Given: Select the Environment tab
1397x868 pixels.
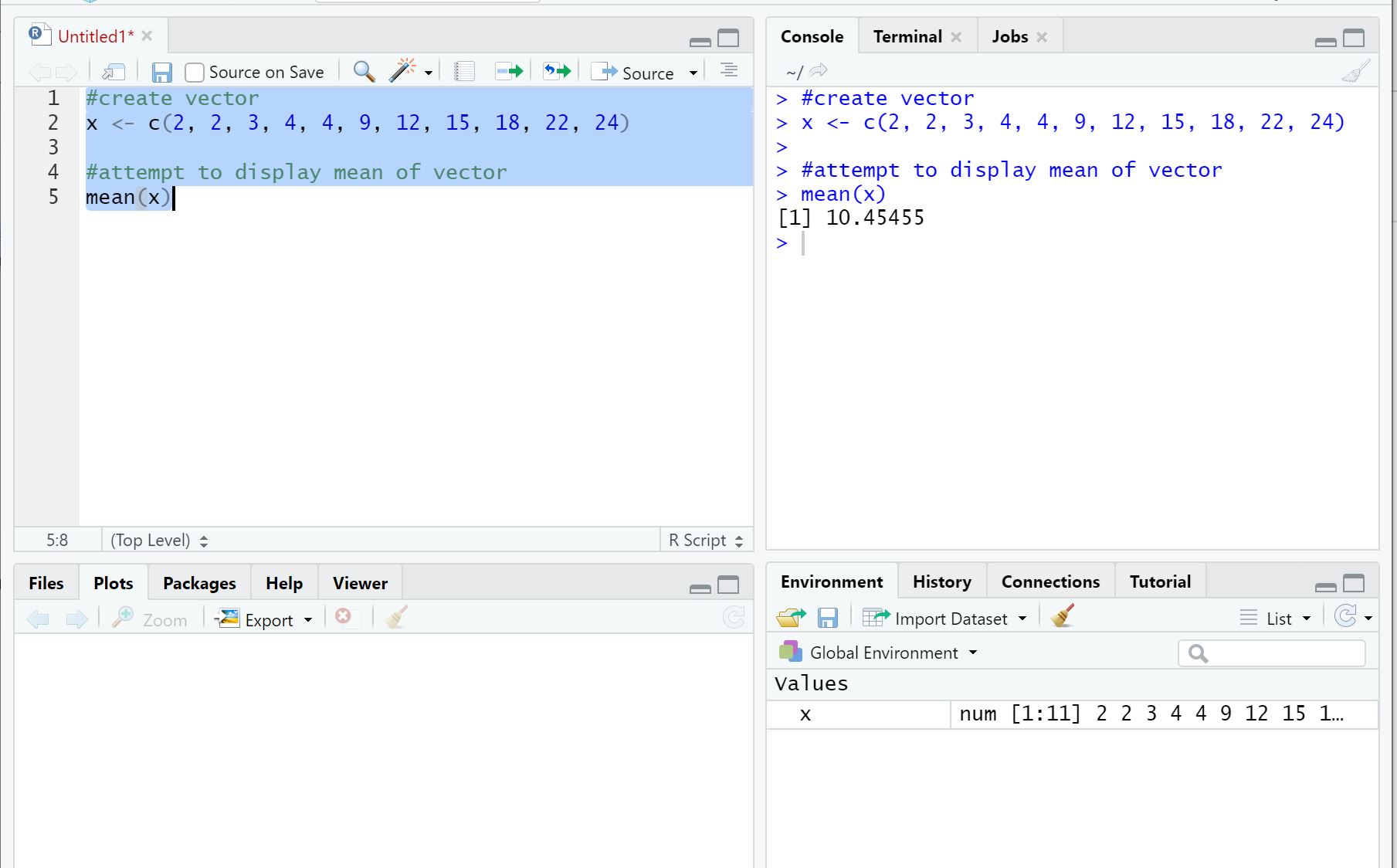Looking at the screenshot, I should [832, 581].
